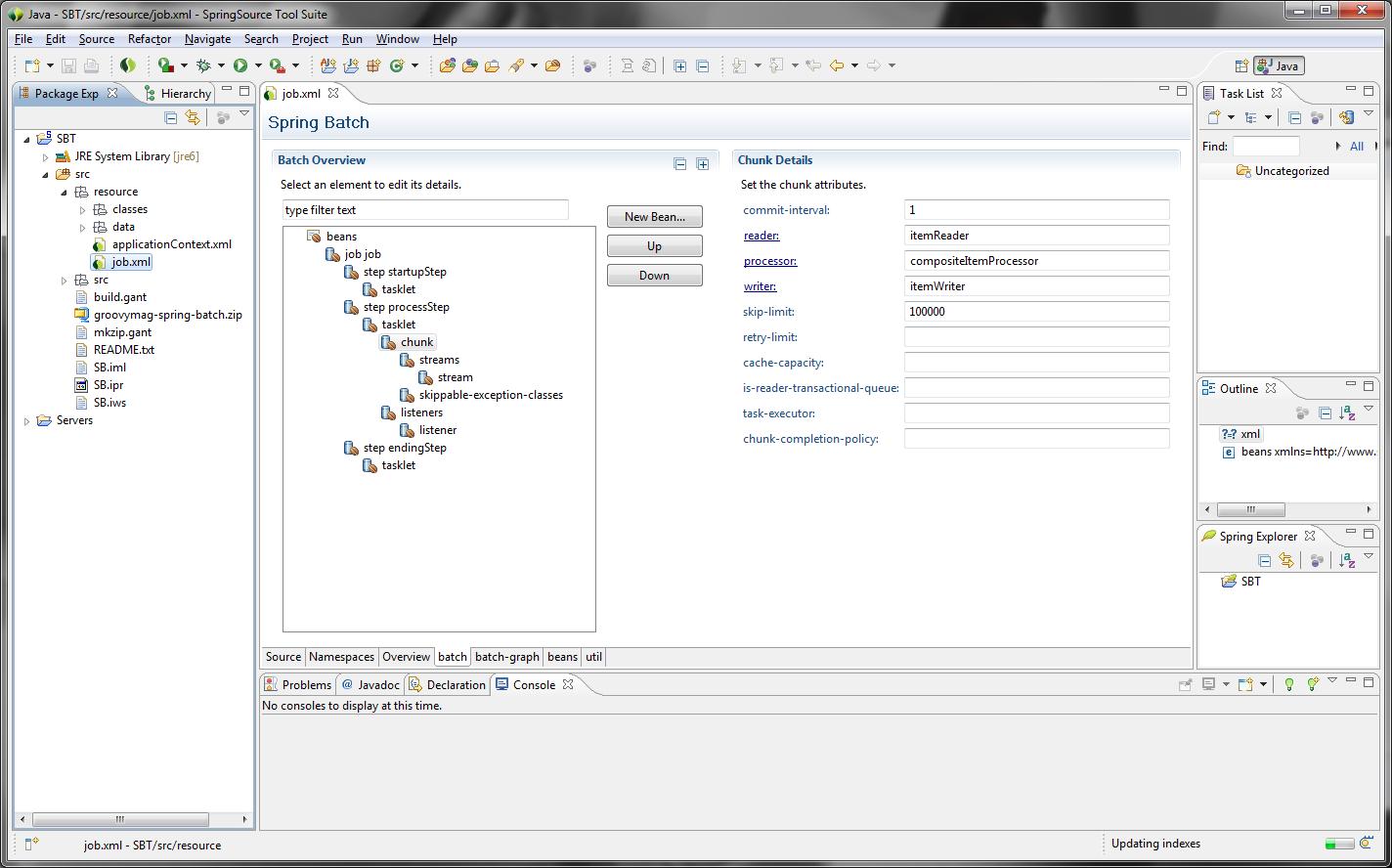Open the Refactor menu
Image resolution: width=1392 pixels, height=868 pixels.
150,39
